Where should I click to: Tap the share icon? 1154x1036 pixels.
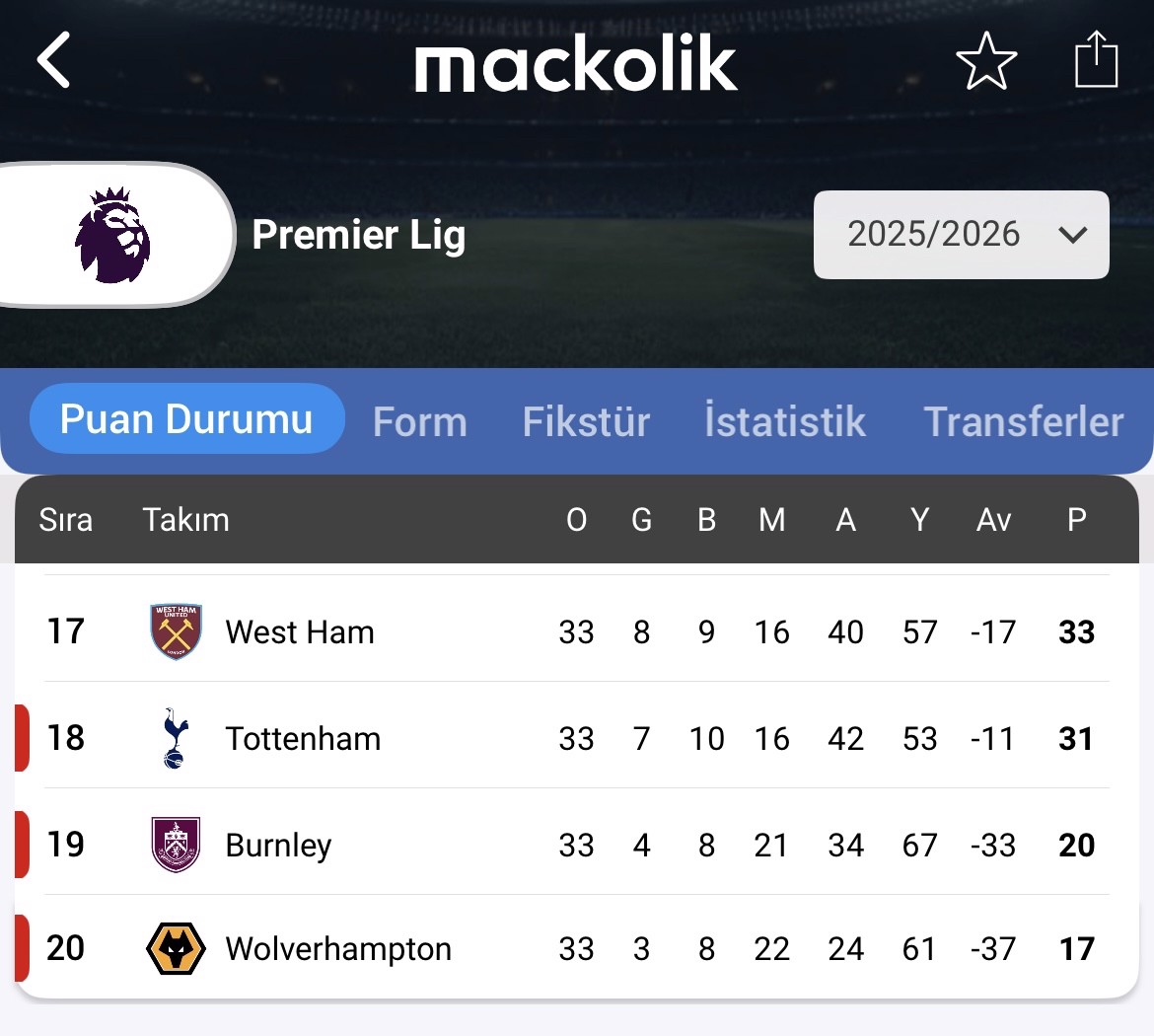click(x=1096, y=60)
